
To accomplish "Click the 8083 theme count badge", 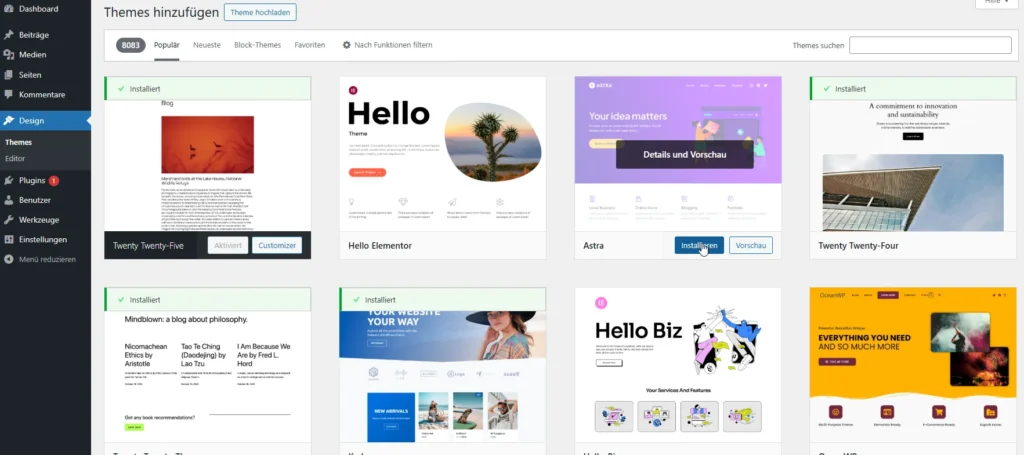I will click(131, 45).
